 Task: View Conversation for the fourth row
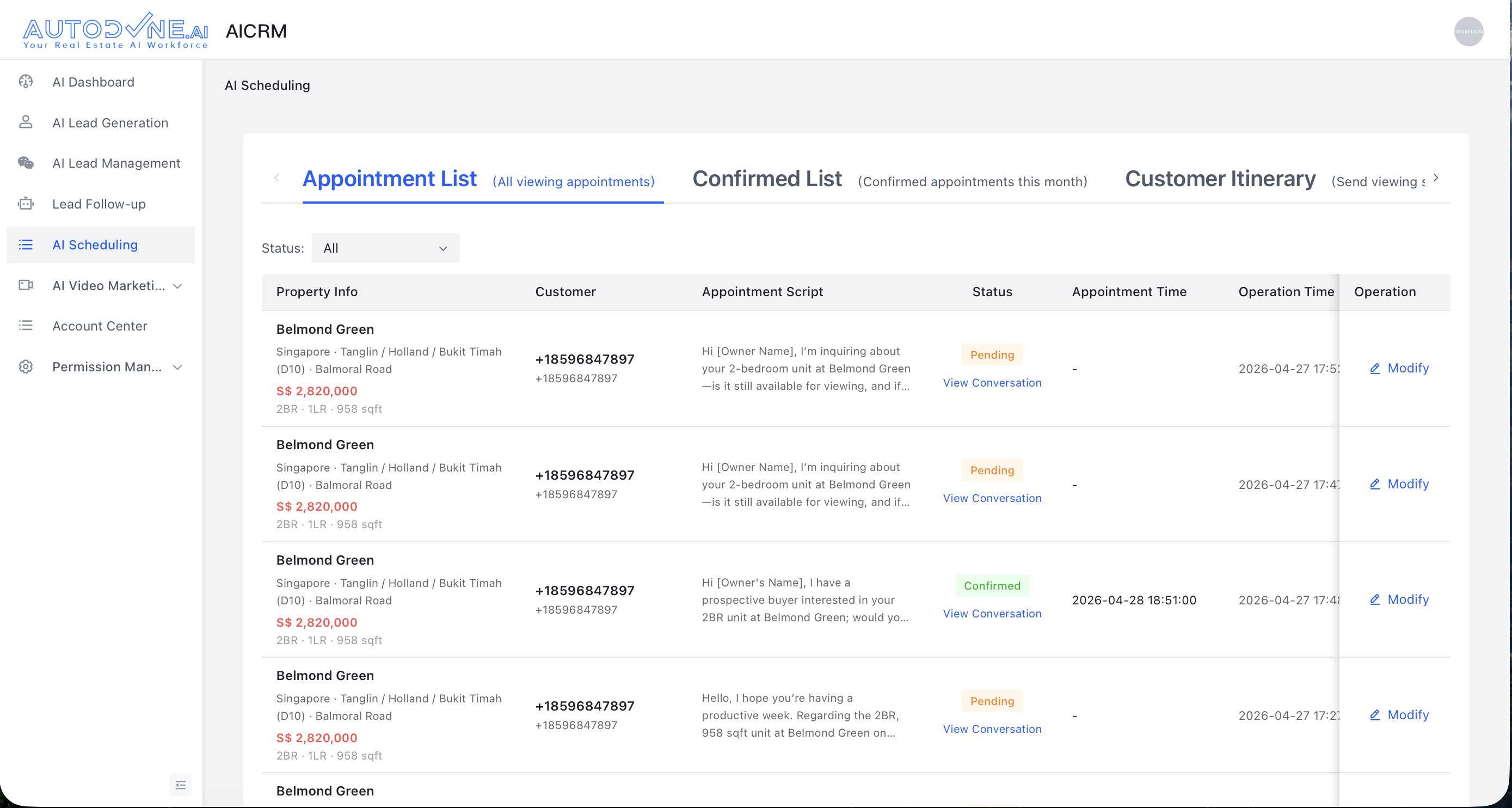[x=992, y=729]
